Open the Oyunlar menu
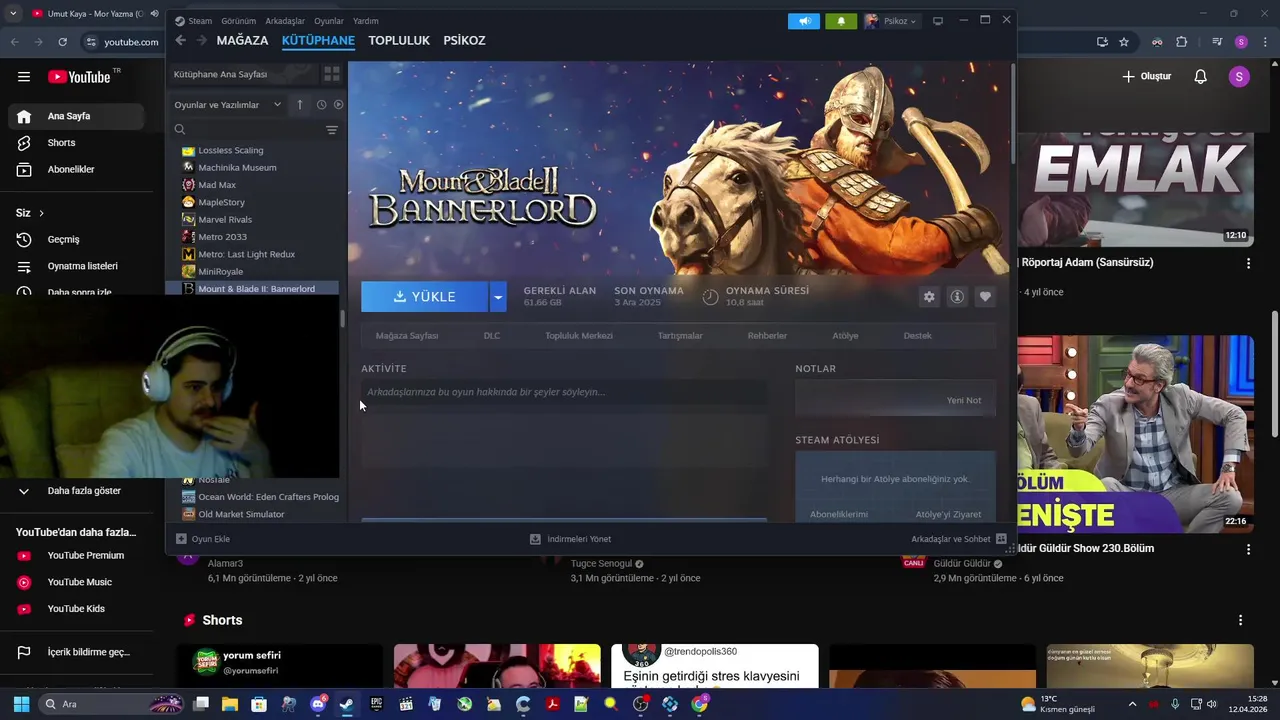The height and width of the screenshot is (720, 1280). 329,21
